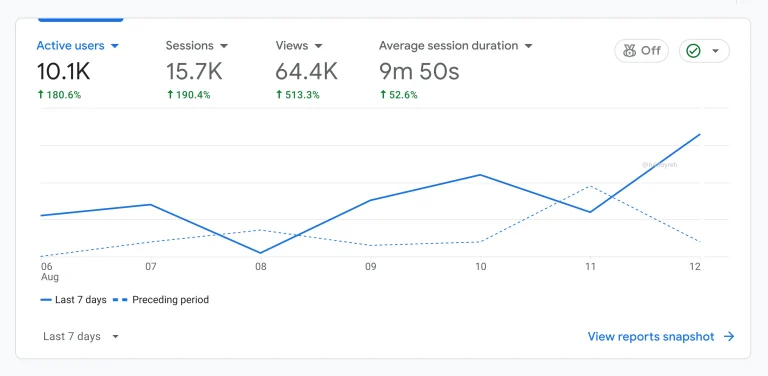Click the 180.6% increase indicator
768x376 pixels.
(59, 95)
